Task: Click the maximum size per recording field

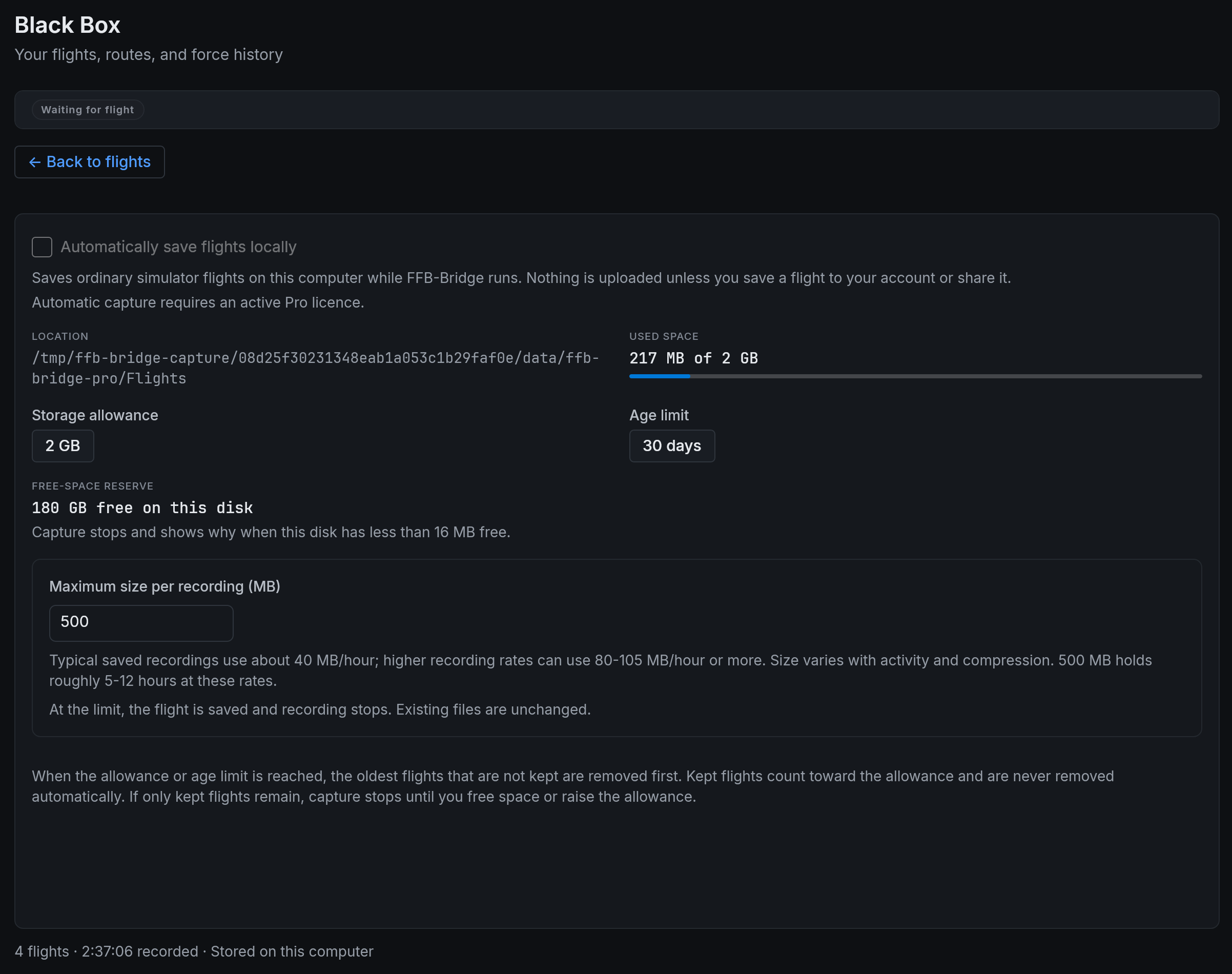Action: point(141,623)
